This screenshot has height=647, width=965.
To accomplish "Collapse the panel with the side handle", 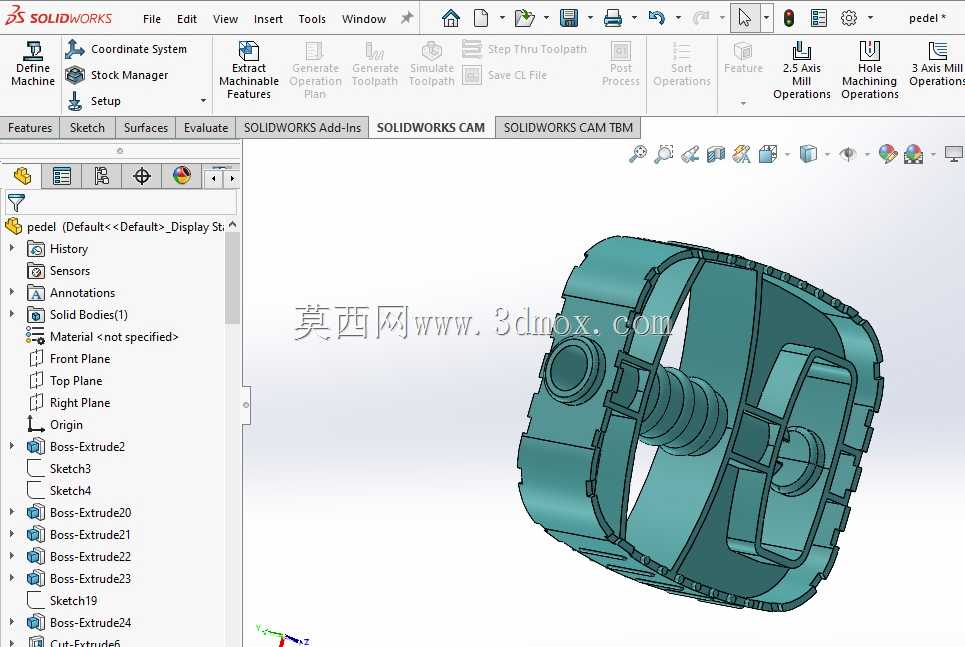I will tap(246, 405).
